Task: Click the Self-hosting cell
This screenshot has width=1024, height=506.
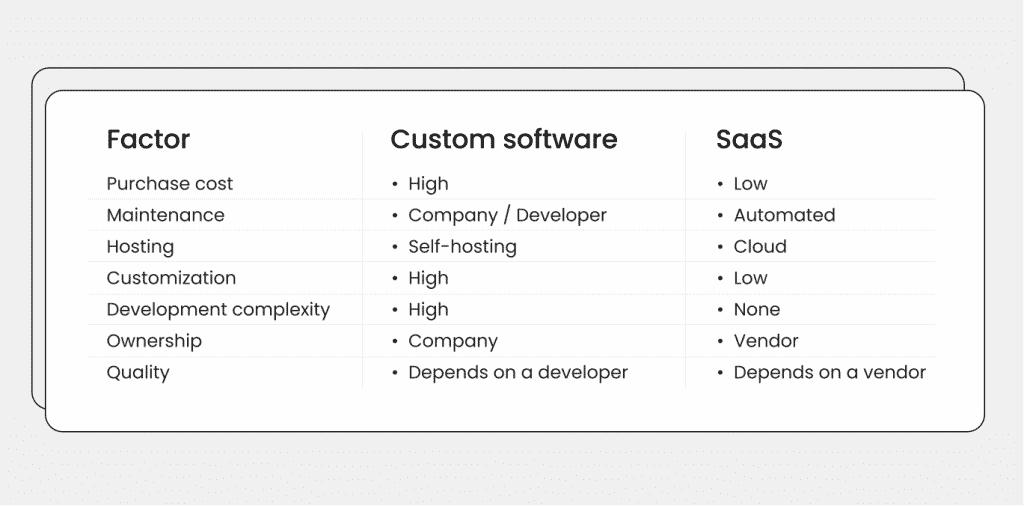Action: [x=462, y=247]
